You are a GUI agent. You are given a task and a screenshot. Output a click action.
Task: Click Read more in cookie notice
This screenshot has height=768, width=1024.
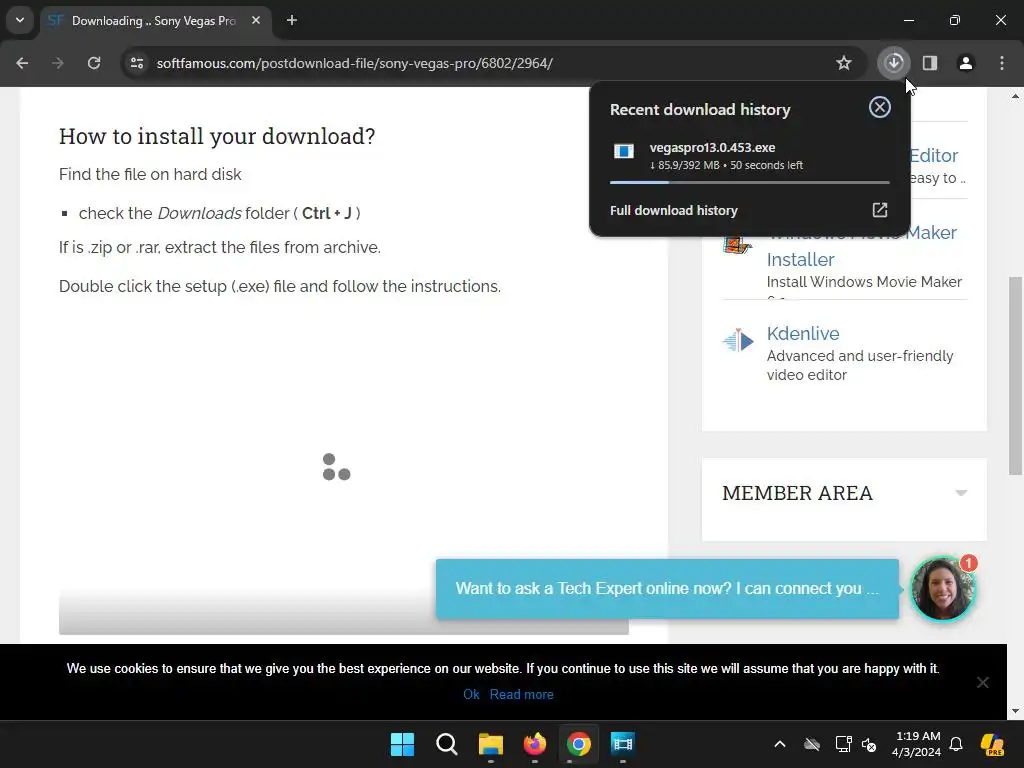coord(521,694)
